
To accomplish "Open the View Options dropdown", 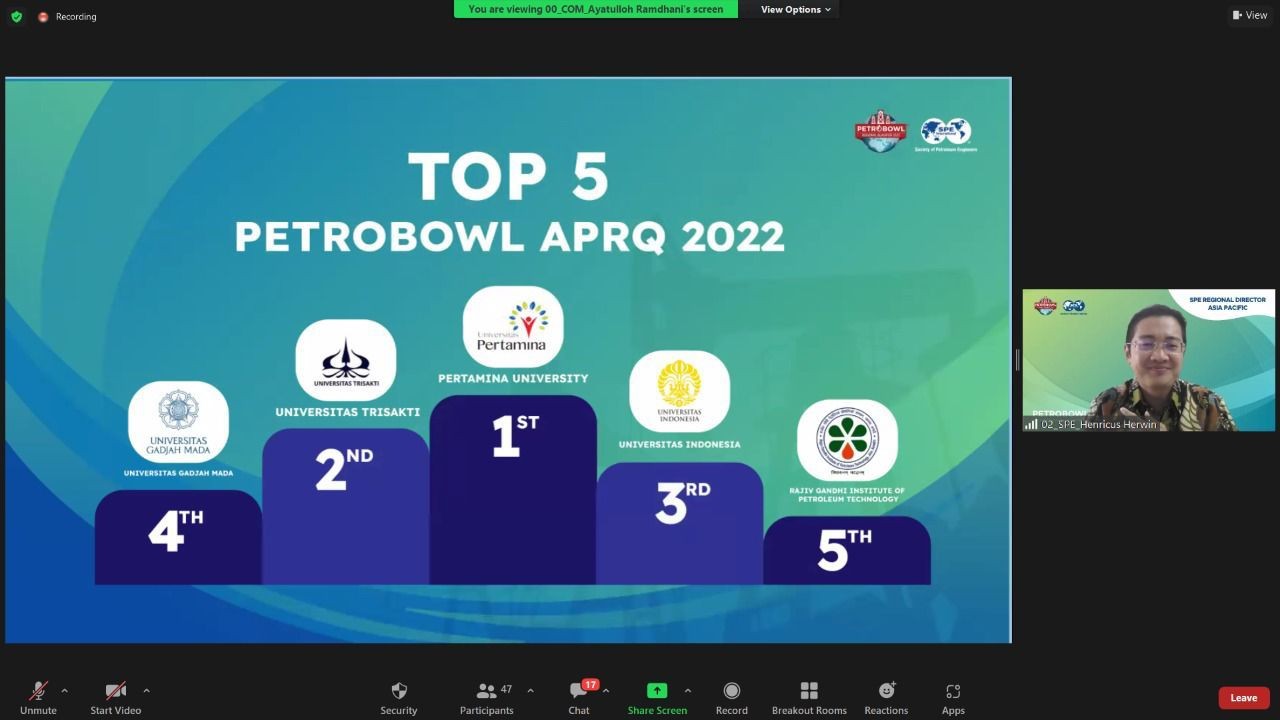I will (x=795, y=10).
